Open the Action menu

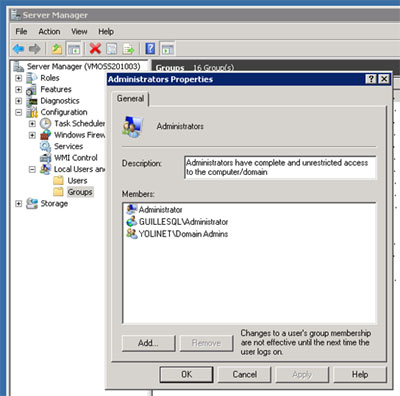click(49, 32)
